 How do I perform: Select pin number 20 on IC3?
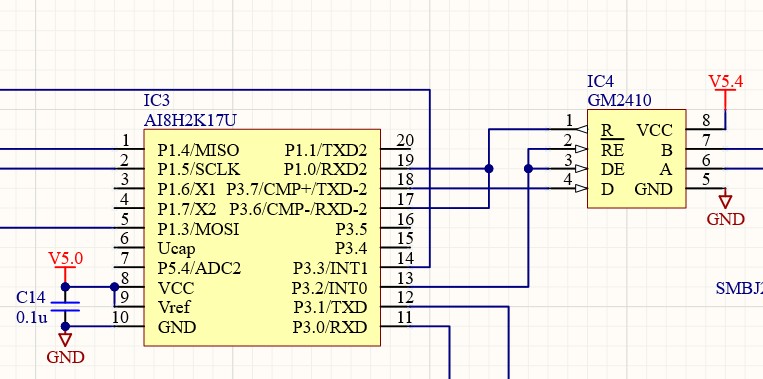point(405,141)
